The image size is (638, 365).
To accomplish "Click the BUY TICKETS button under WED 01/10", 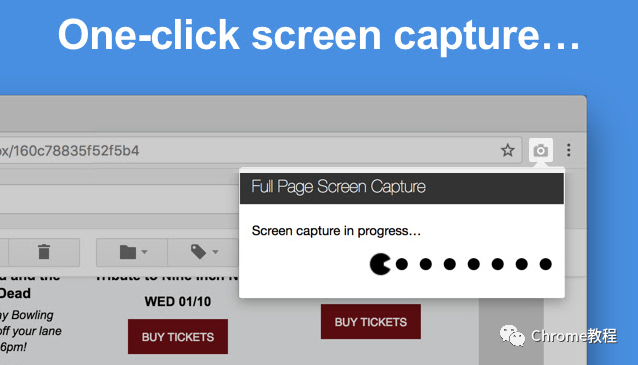I will pyautogui.click(x=178, y=337).
